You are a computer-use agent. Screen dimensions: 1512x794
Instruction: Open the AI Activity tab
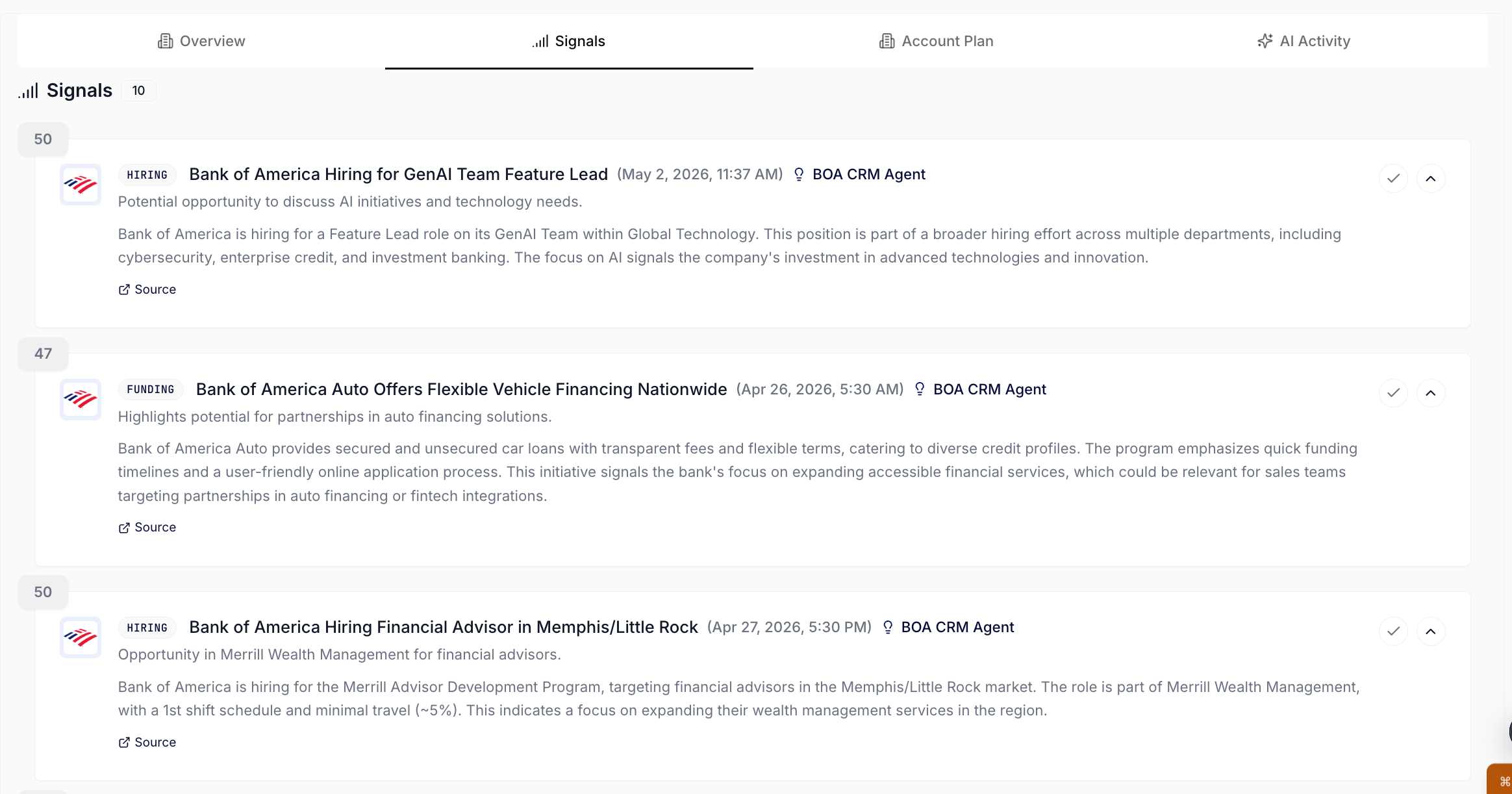coord(1304,41)
